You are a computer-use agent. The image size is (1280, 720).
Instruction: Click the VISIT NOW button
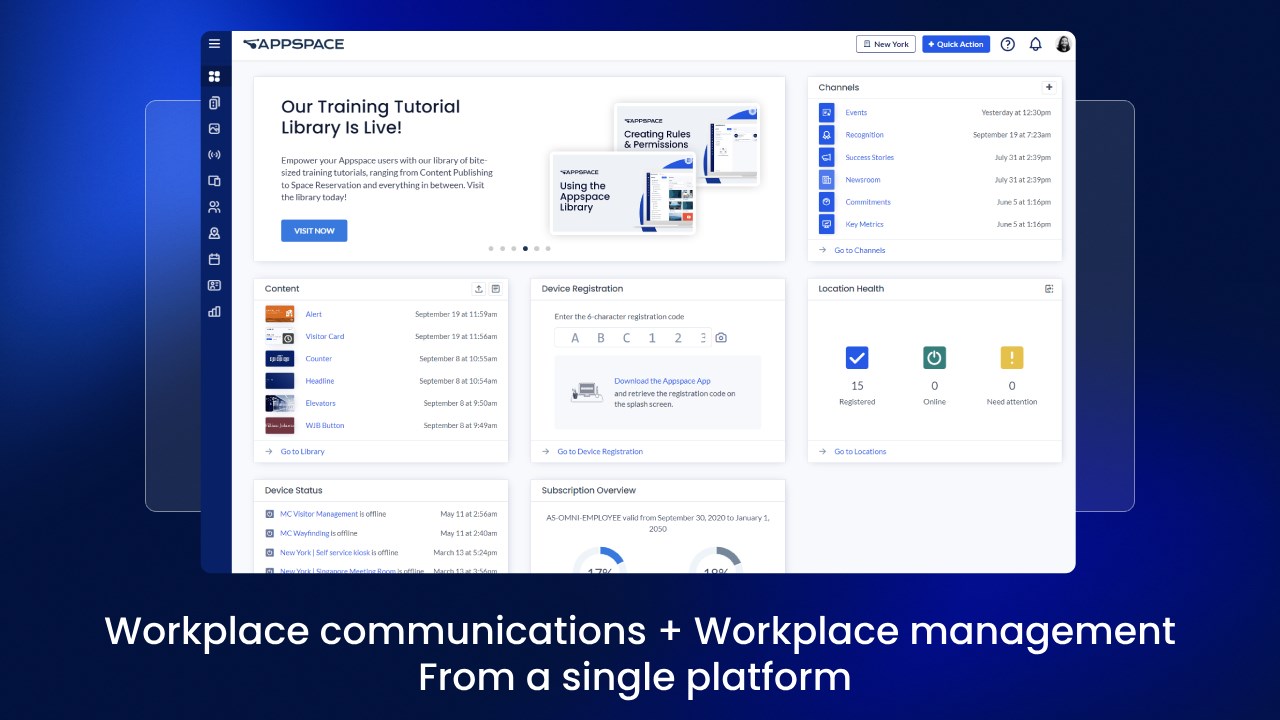click(314, 231)
